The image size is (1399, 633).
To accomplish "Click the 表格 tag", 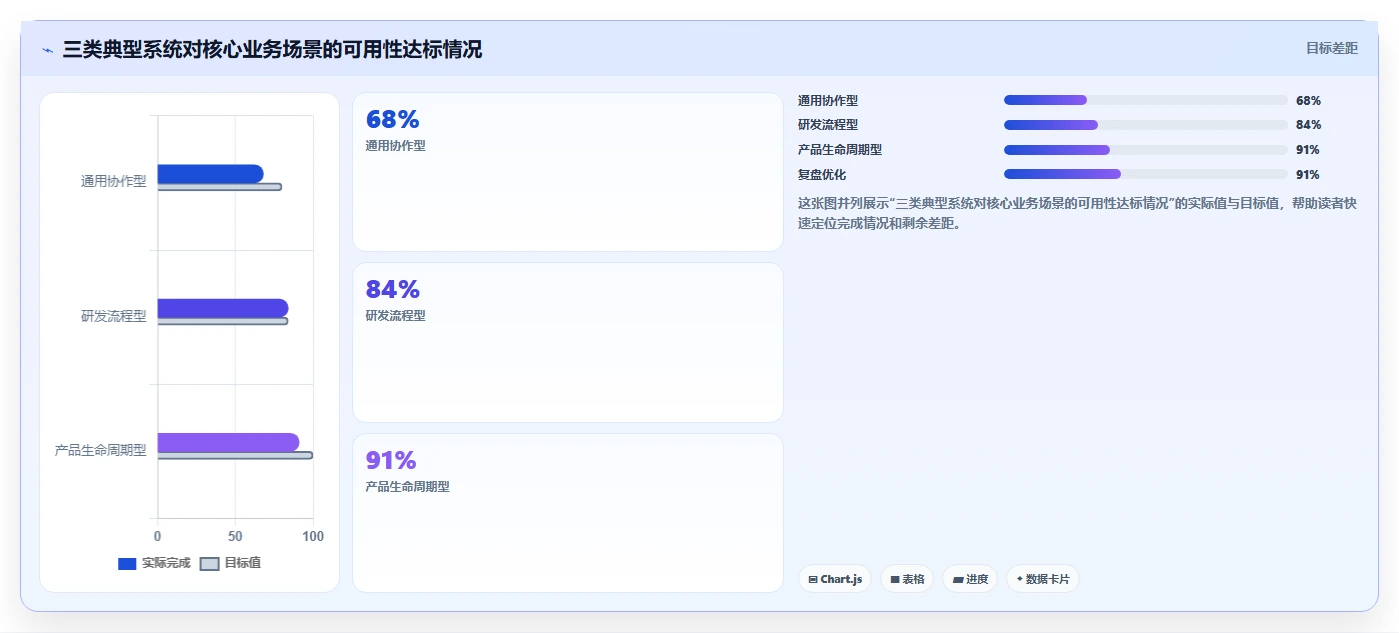I will point(907,579).
